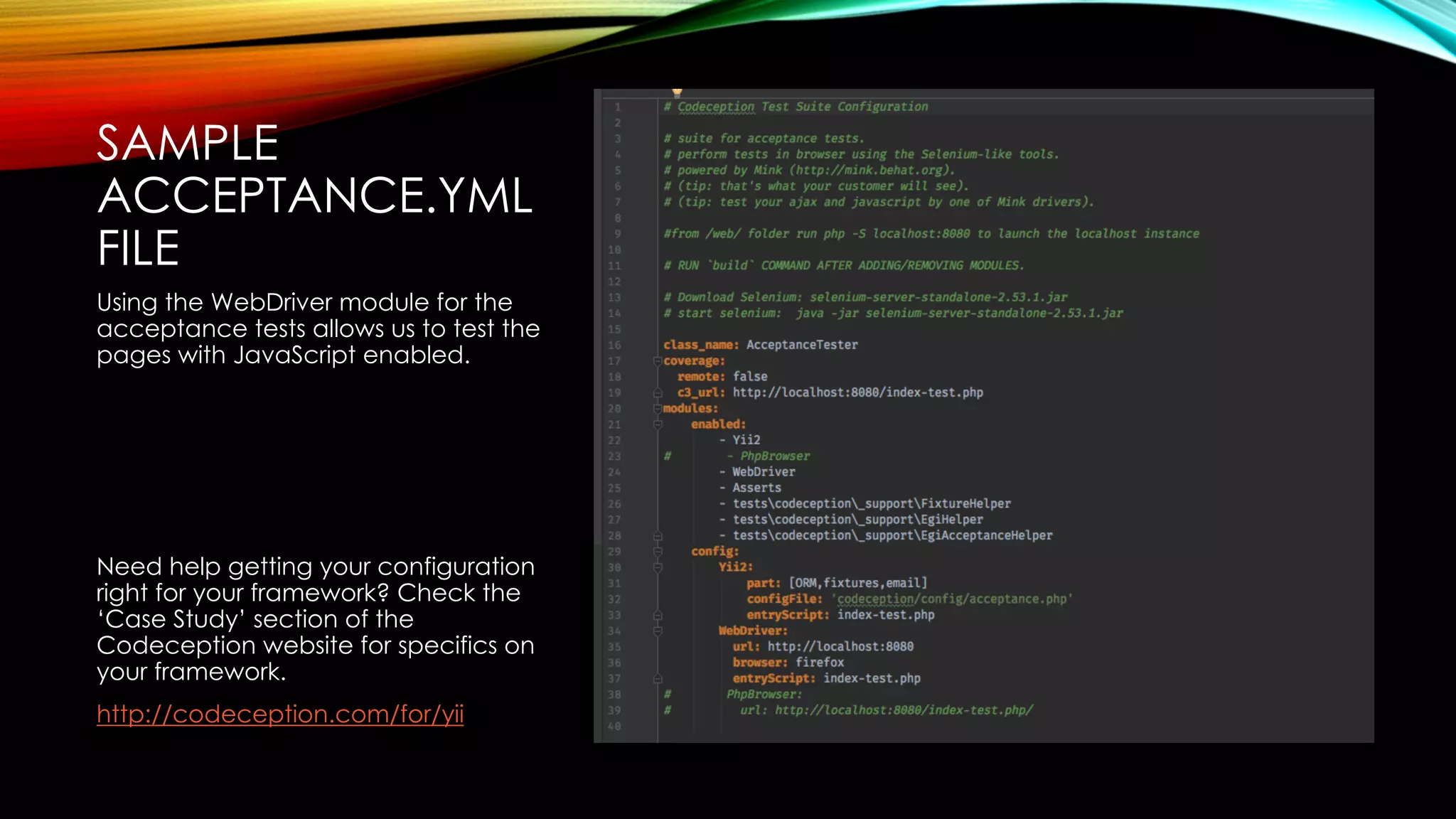Click the 'RUN build COMMAND' comment line
Screen dimensions: 1456x819
tap(844, 266)
